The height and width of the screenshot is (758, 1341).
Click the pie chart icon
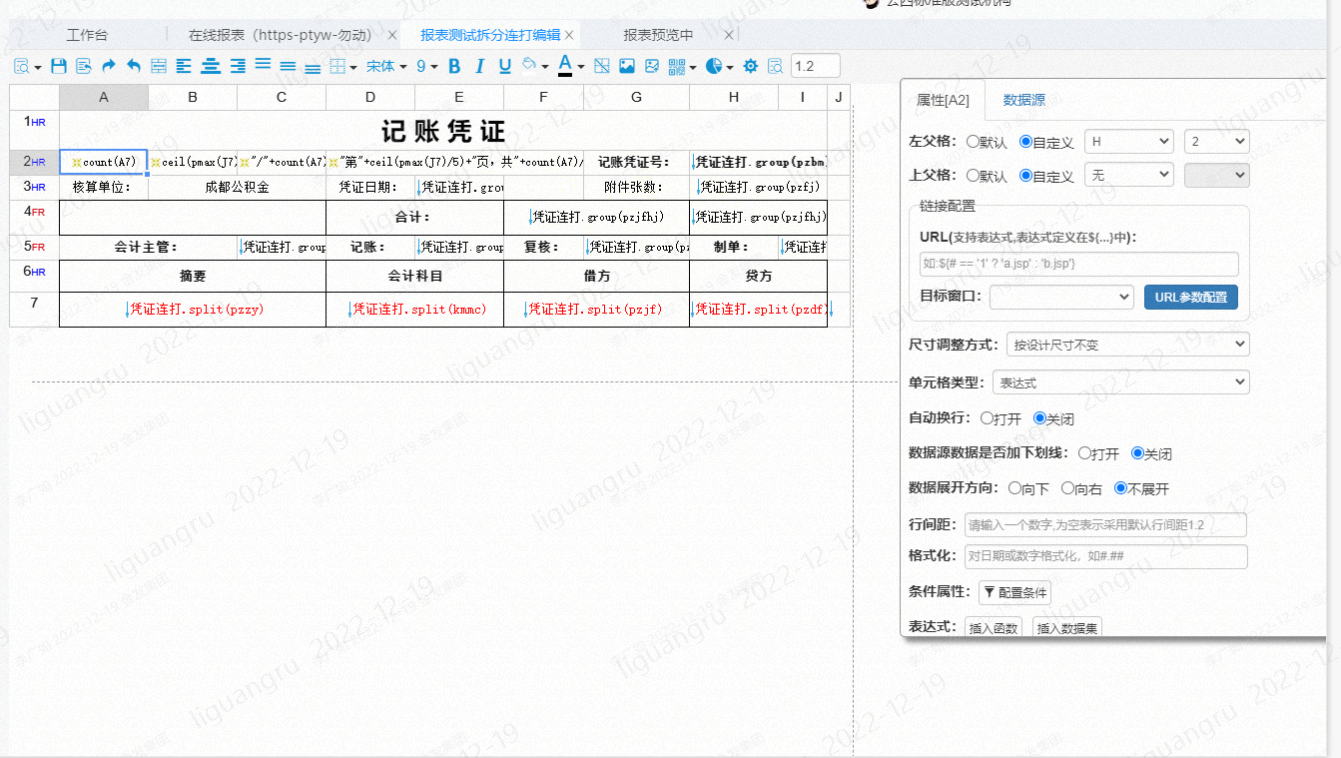(714, 66)
